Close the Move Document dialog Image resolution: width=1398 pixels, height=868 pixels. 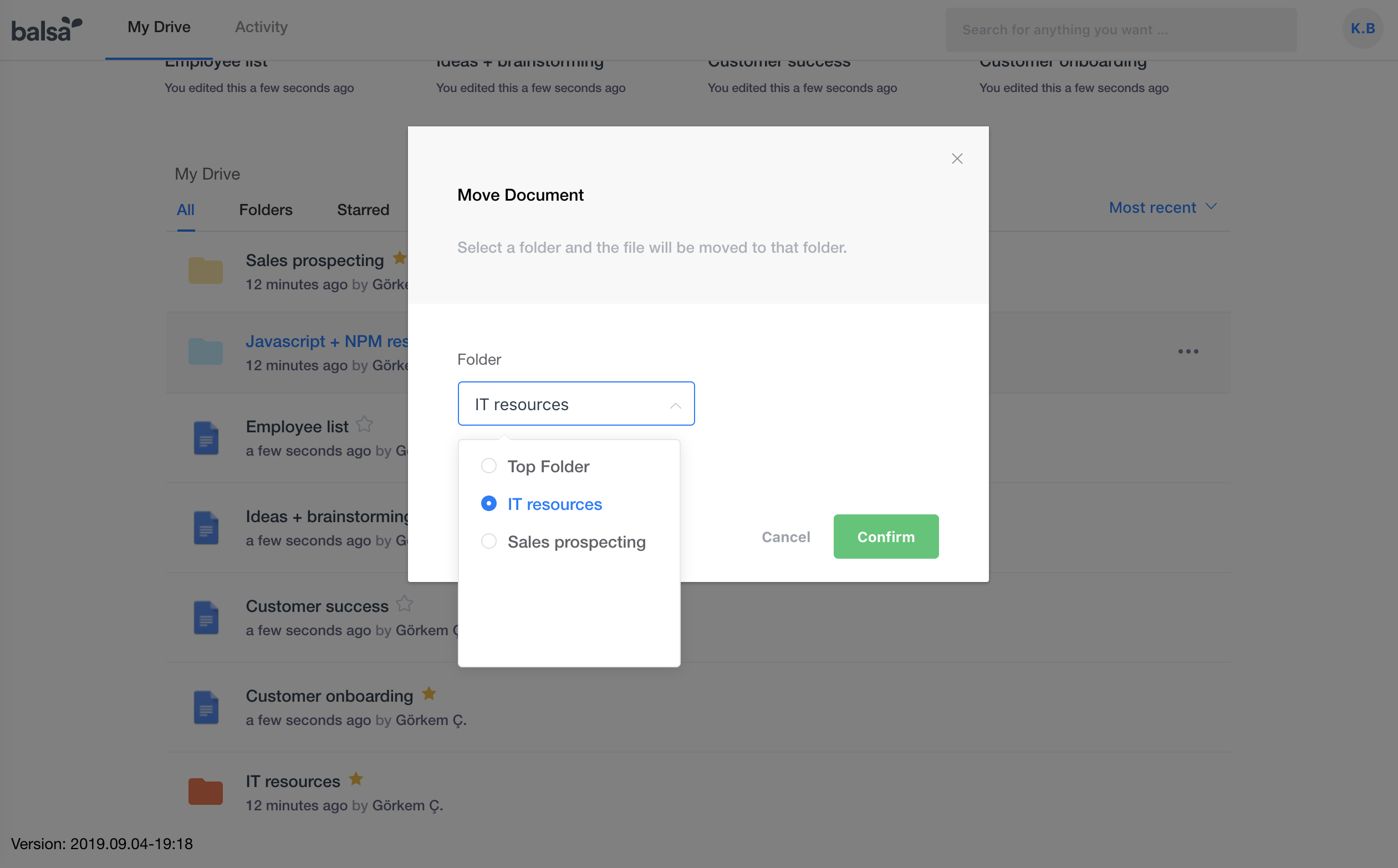click(957, 159)
